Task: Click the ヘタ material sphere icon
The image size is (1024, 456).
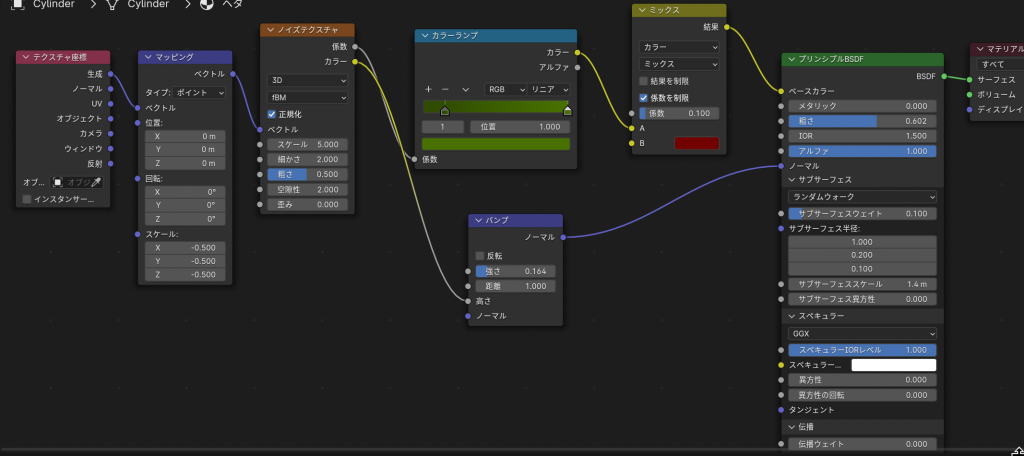Action: pos(208,5)
